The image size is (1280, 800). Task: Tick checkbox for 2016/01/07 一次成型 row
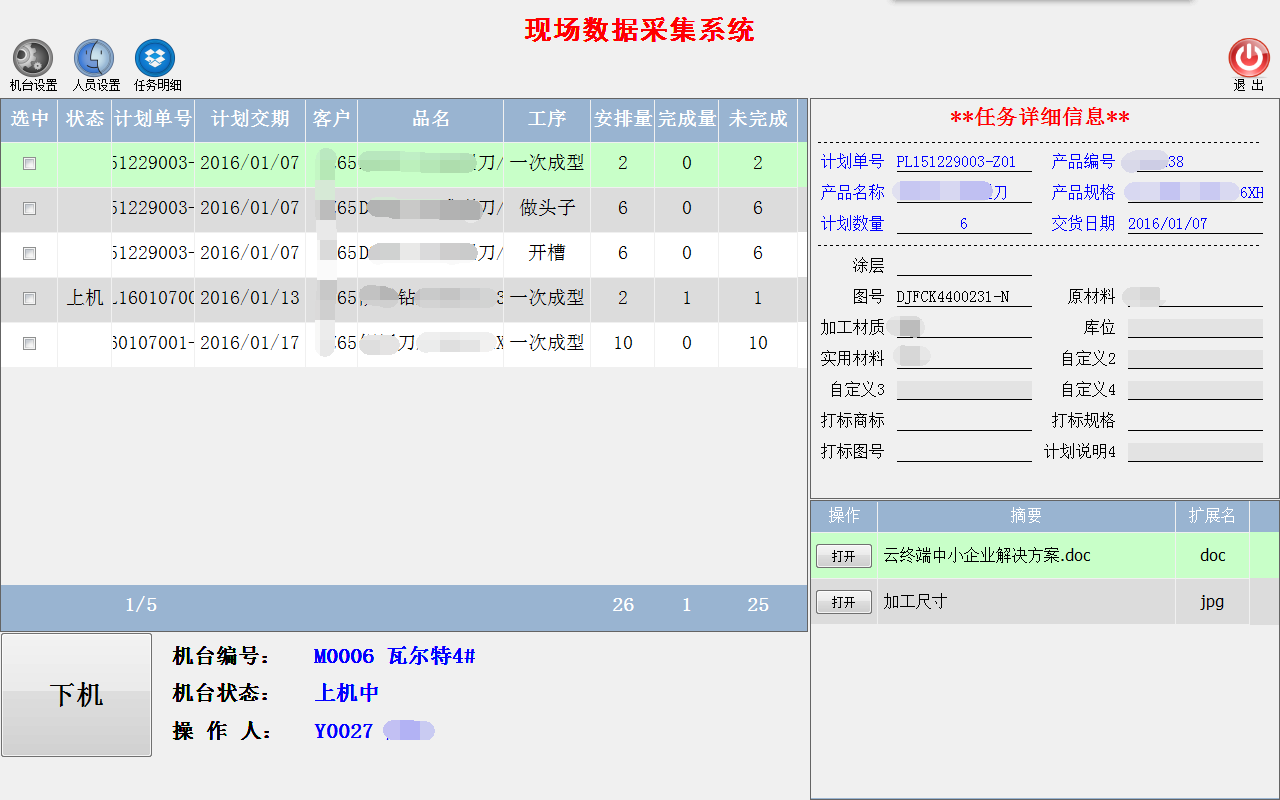(29, 163)
